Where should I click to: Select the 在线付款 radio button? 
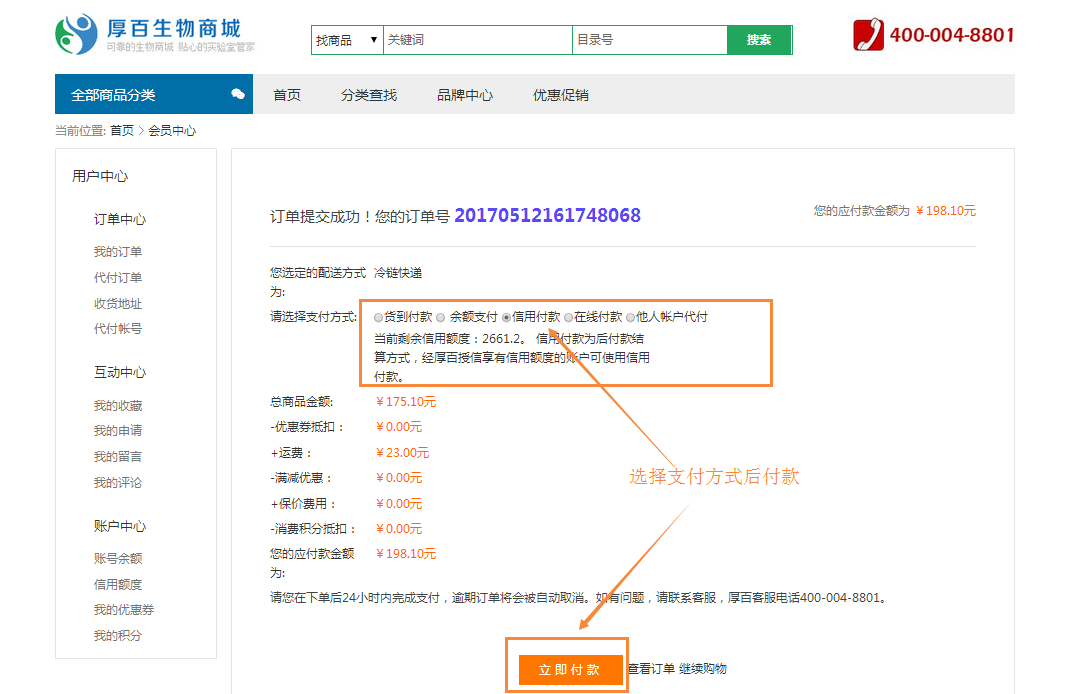568,317
